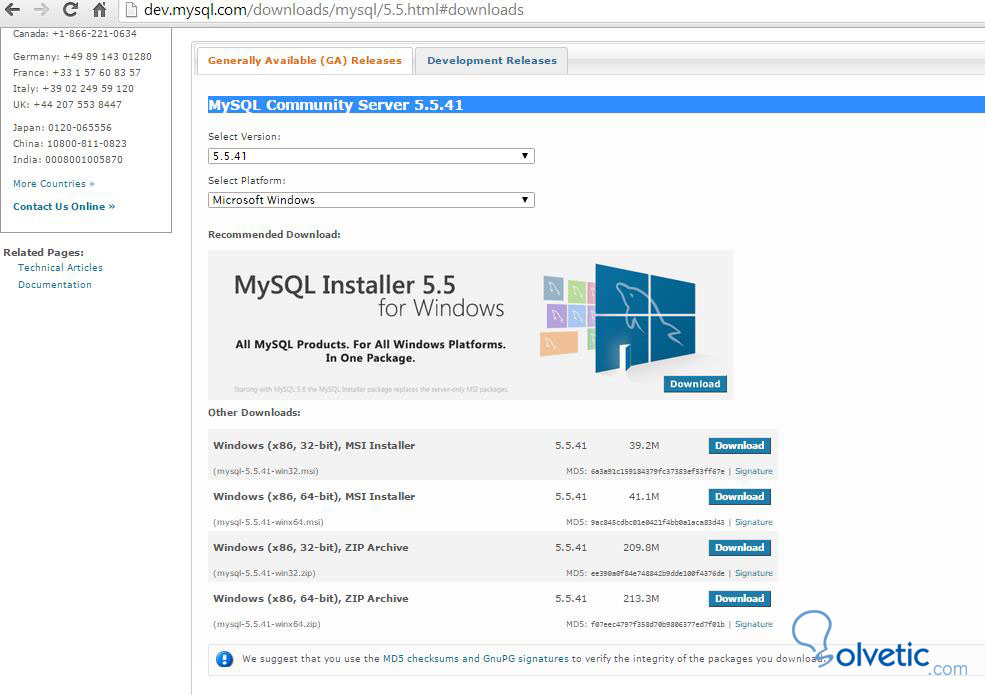Viewport: 985px width, 695px height.
Task: Switch to Generally Available (GA) Releases tab
Action: coord(305,60)
